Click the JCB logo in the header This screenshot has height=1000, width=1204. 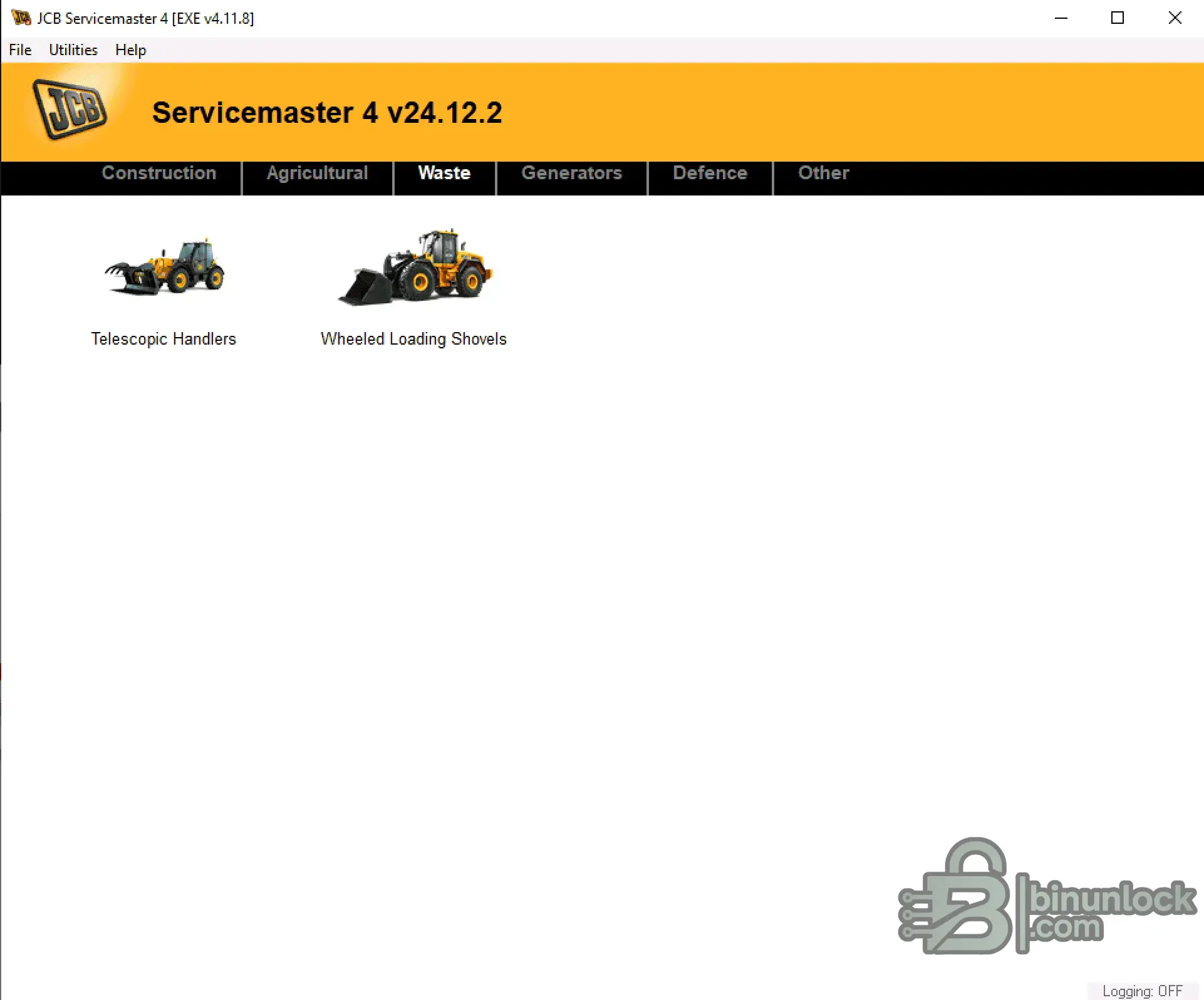(70, 110)
